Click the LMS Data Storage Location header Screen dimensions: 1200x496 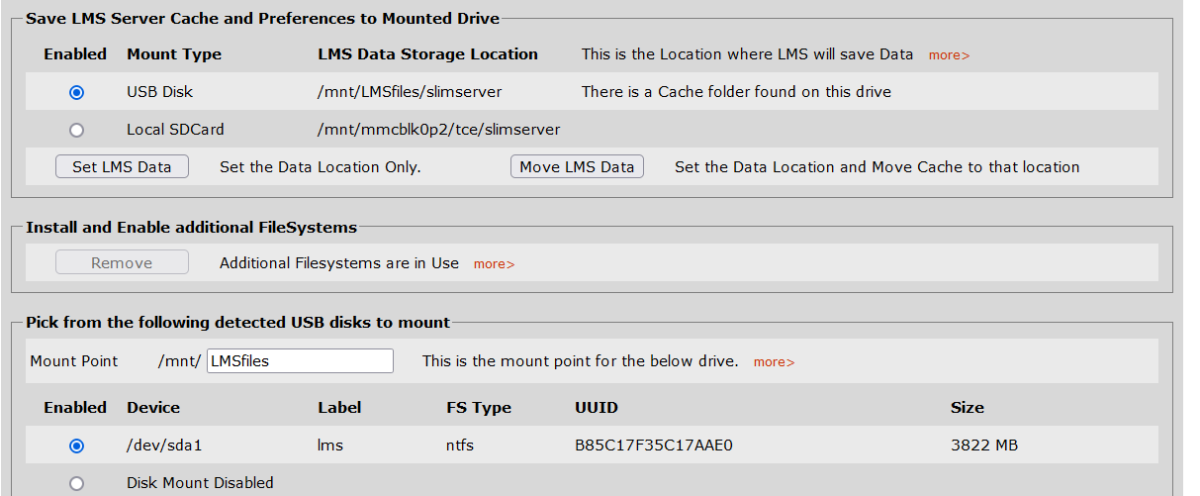(427, 54)
